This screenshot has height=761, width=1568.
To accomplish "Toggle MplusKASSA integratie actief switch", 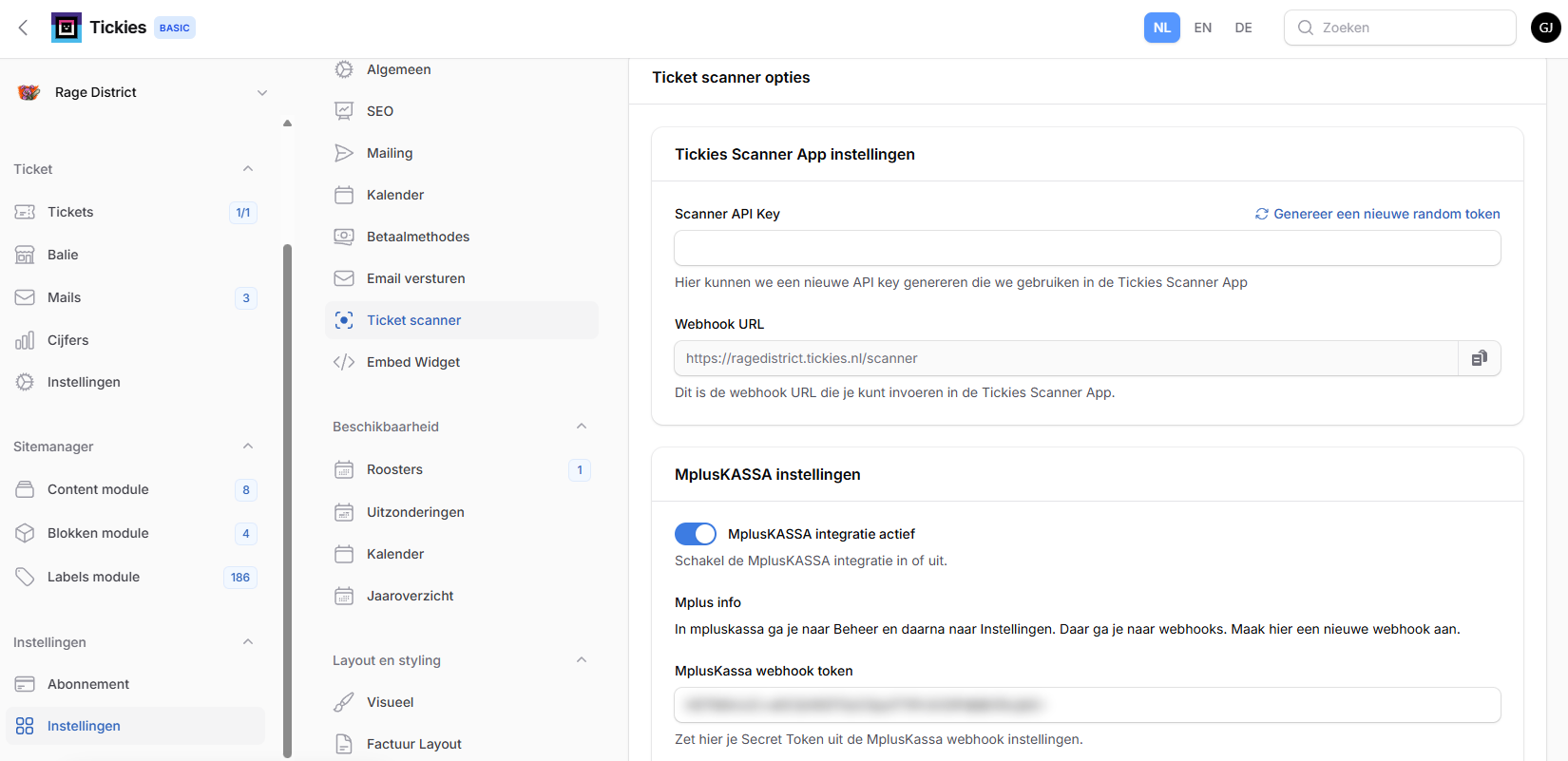I will tap(696, 534).
